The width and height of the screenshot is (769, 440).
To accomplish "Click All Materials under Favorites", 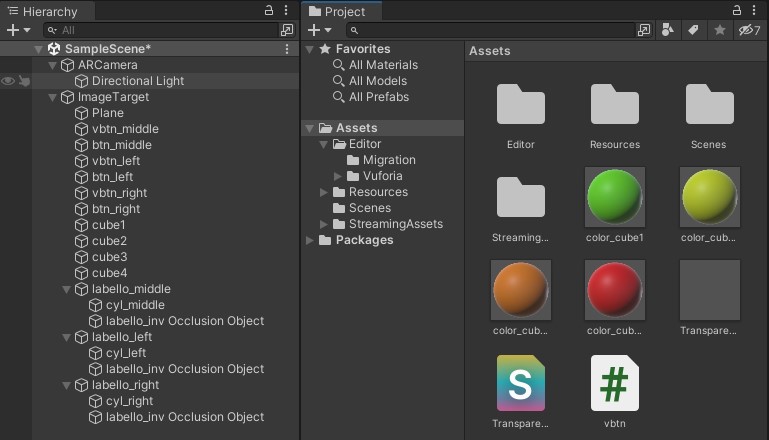I will point(383,65).
